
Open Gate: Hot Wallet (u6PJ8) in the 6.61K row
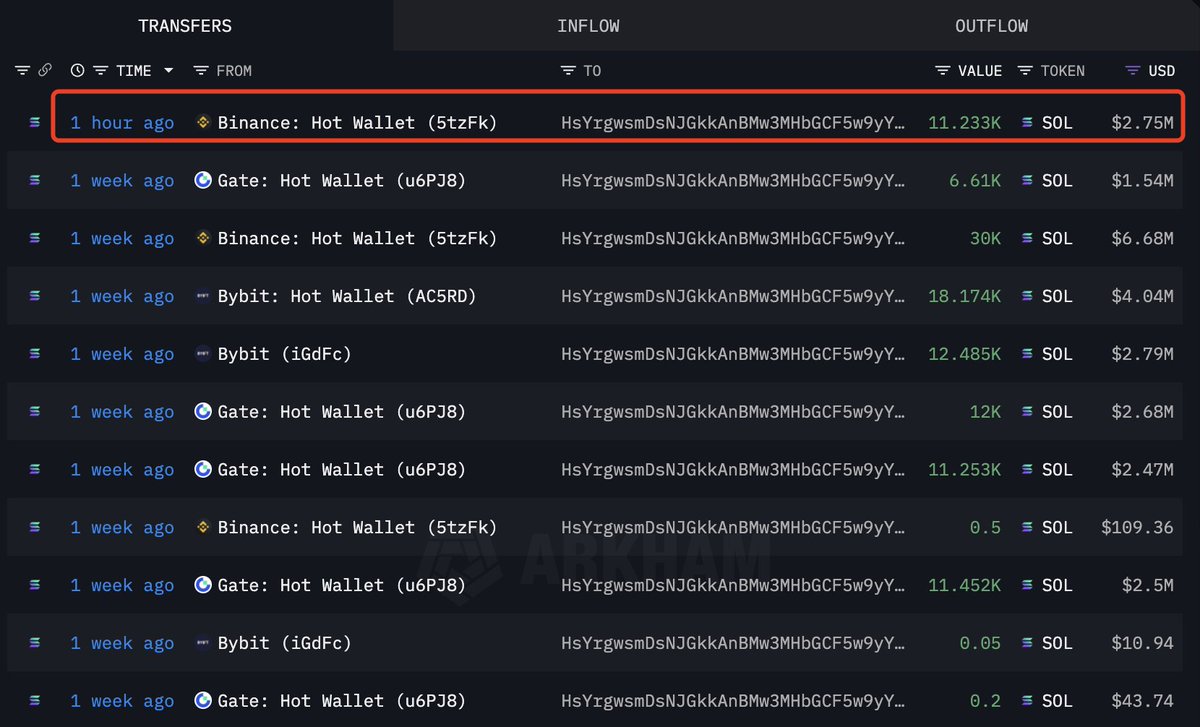pyautogui.click(x=341, y=181)
